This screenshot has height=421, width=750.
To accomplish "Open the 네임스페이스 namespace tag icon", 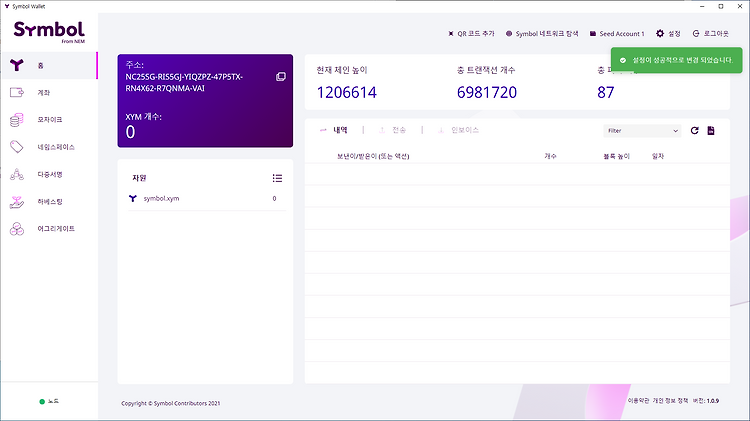I will coord(17,147).
